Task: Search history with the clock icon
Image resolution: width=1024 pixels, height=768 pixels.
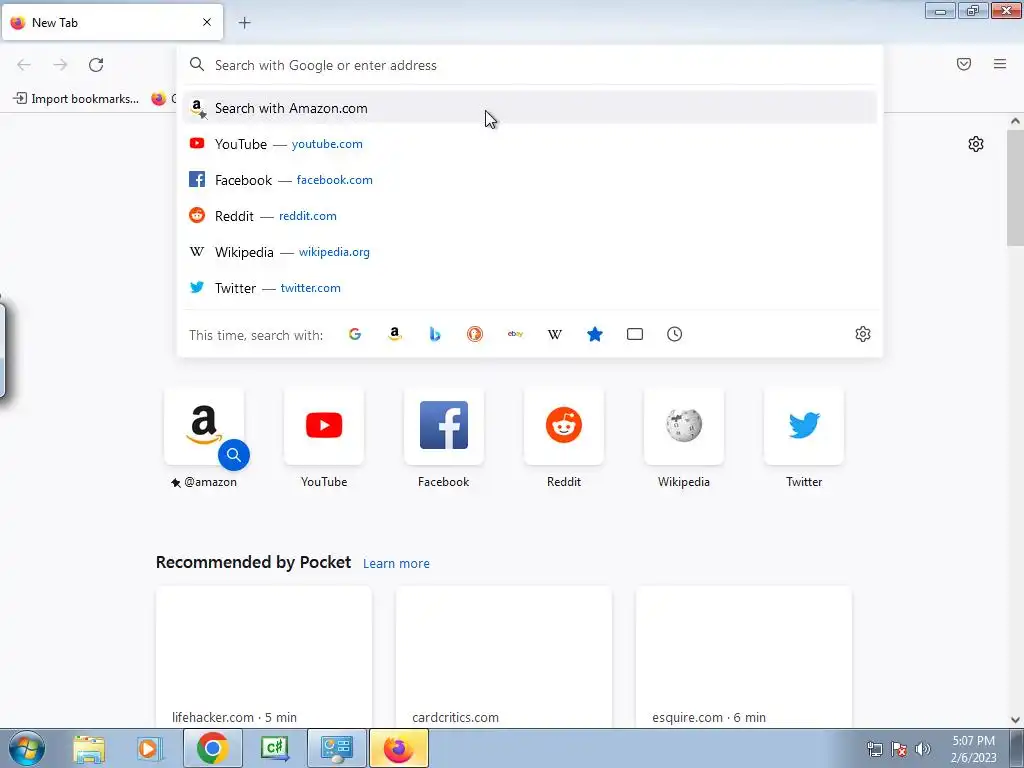Action: click(x=675, y=334)
